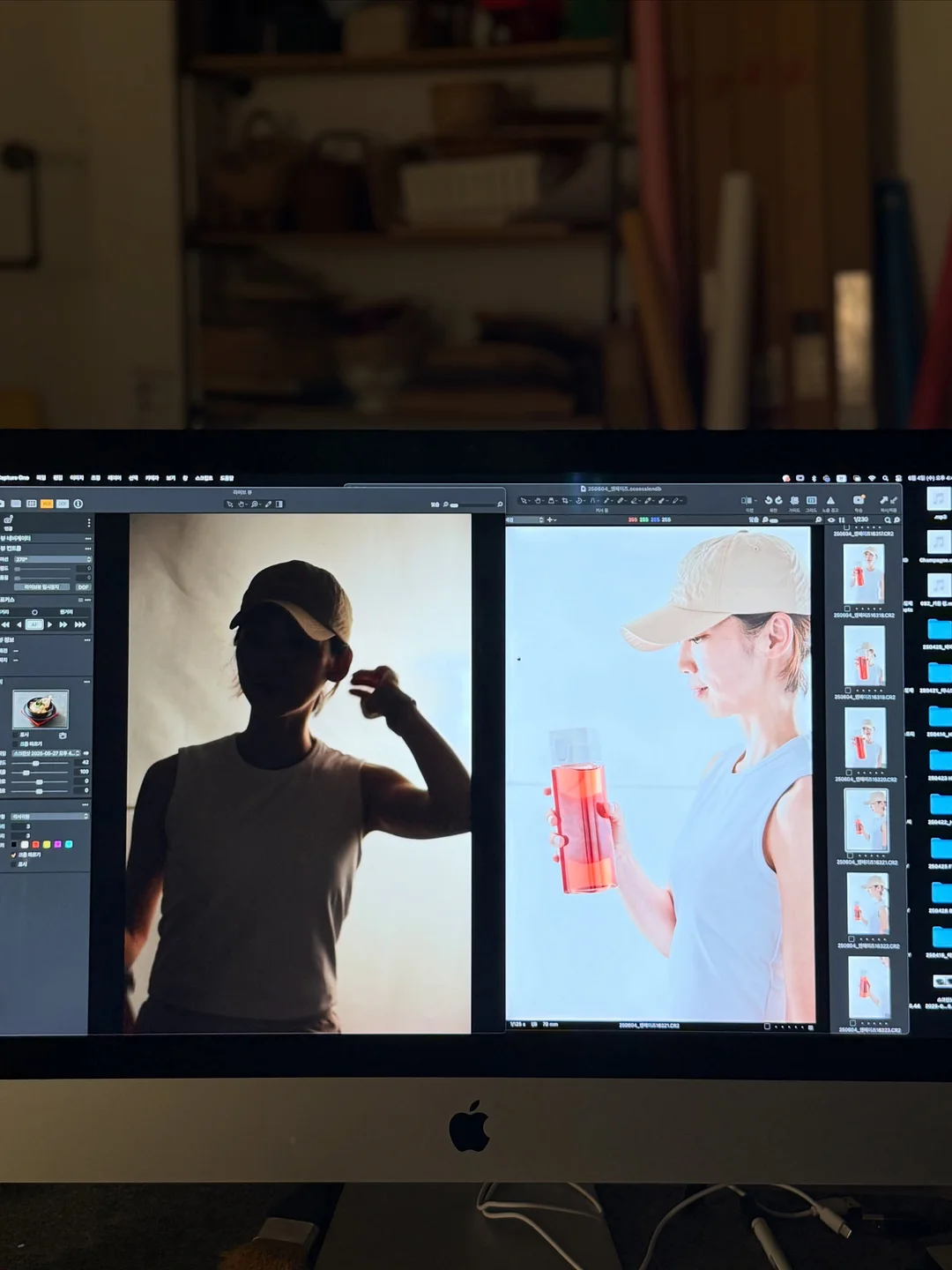Image resolution: width=952 pixels, height=1270 pixels.
Task: Toggle the exposure warning triangle icon
Action: tap(830, 500)
